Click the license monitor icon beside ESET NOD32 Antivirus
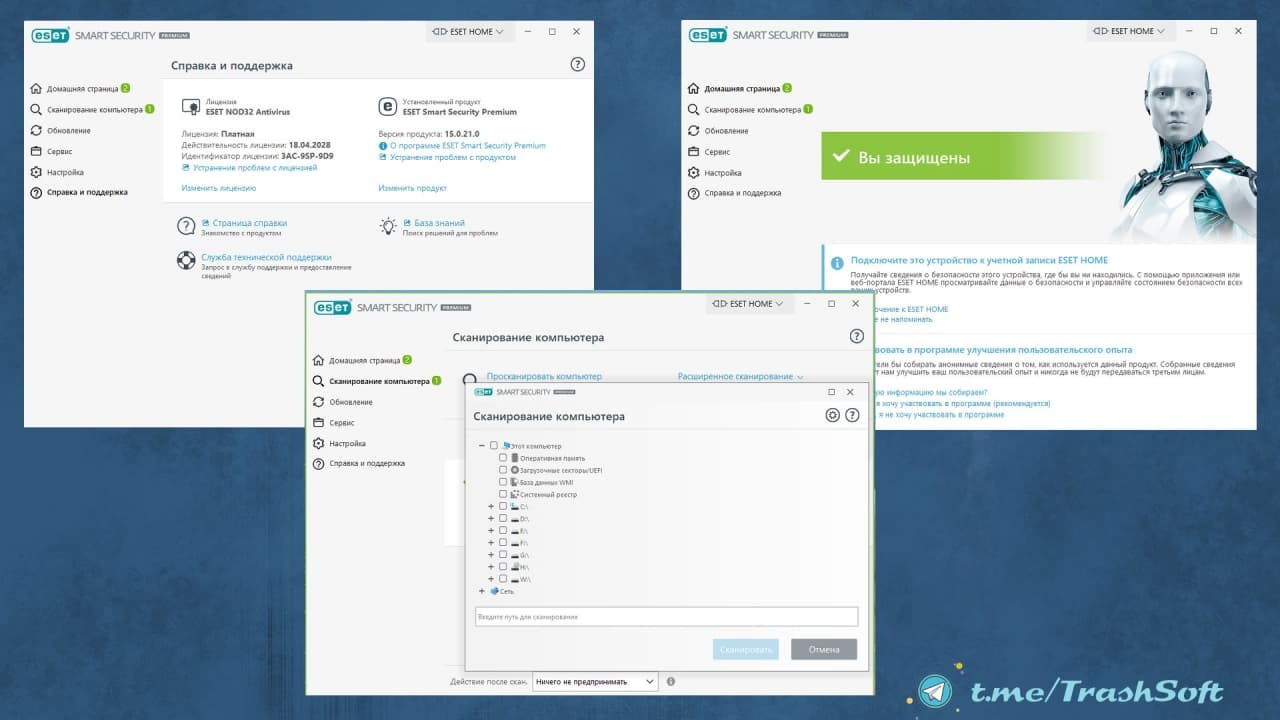The image size is (1280, 720). coord(190,106)
